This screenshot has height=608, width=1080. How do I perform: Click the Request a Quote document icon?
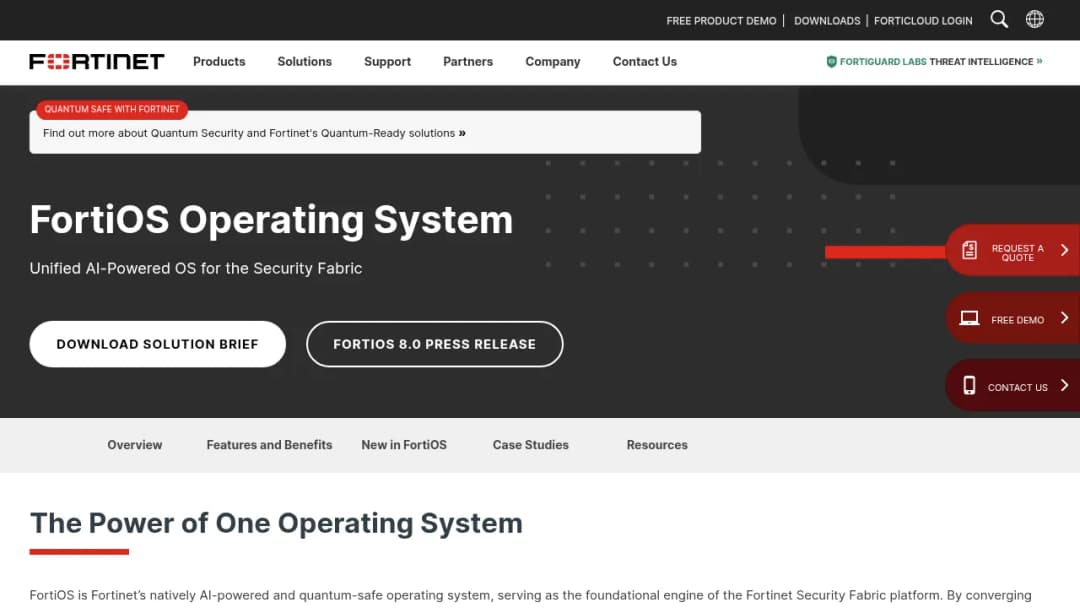click(969, 250)
